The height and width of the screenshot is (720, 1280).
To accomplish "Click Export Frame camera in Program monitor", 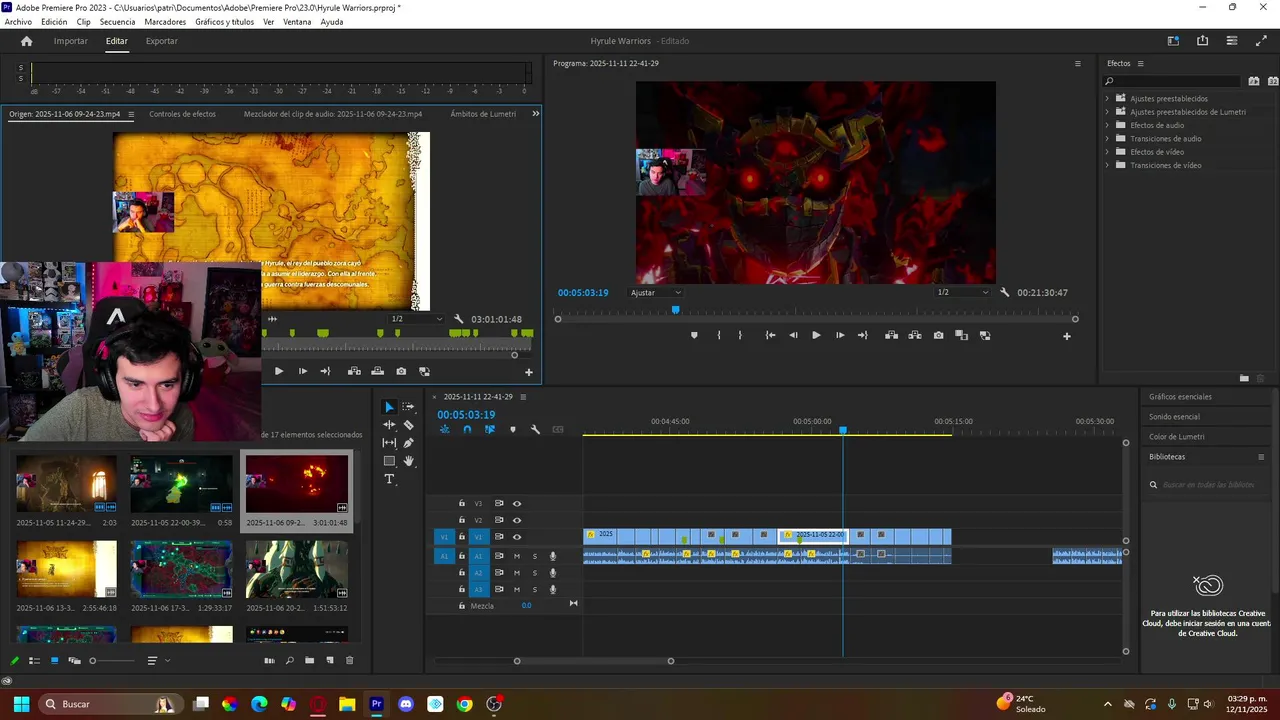I will (x=938, y=335).
